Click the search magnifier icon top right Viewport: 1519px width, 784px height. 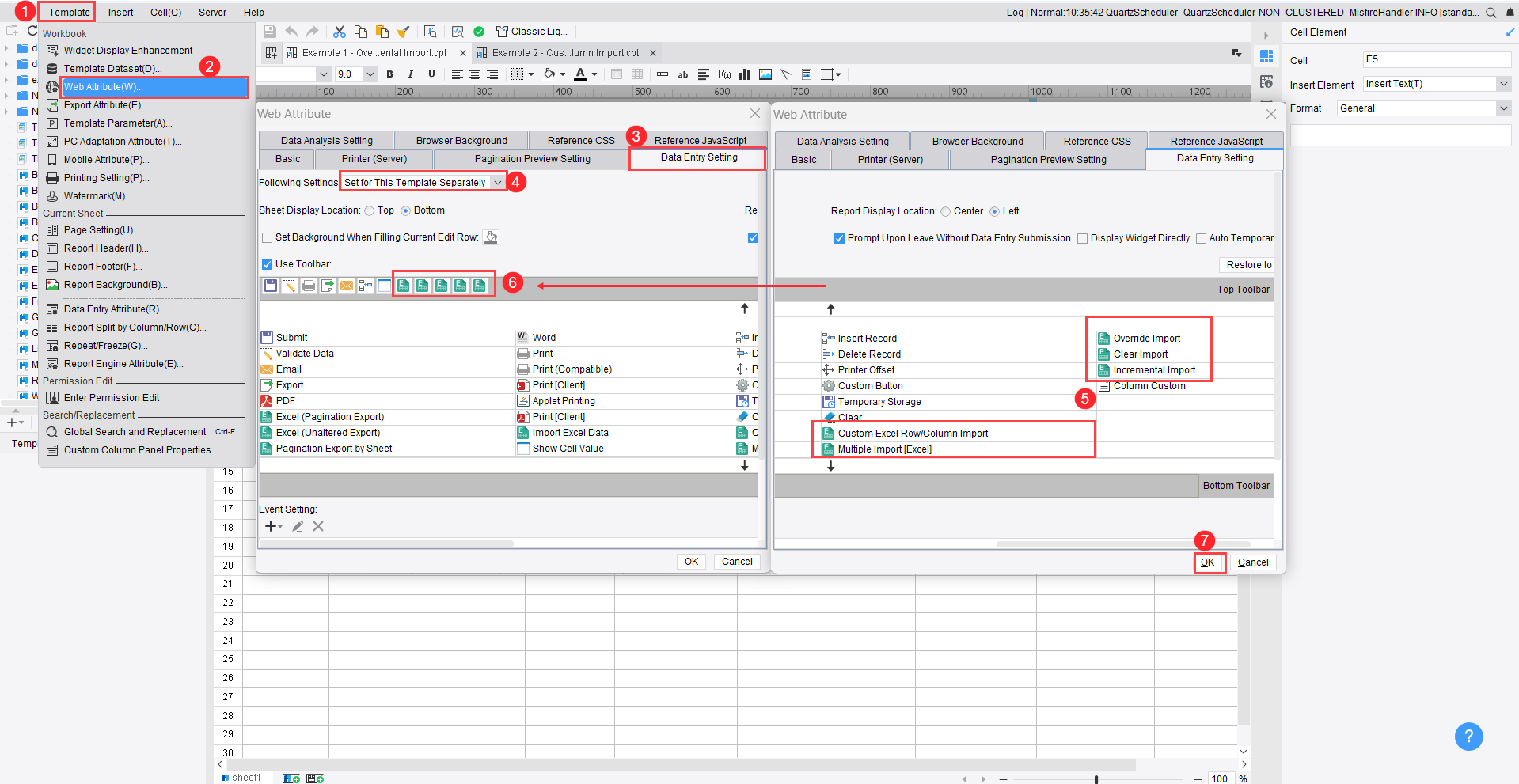point(1491,12)
